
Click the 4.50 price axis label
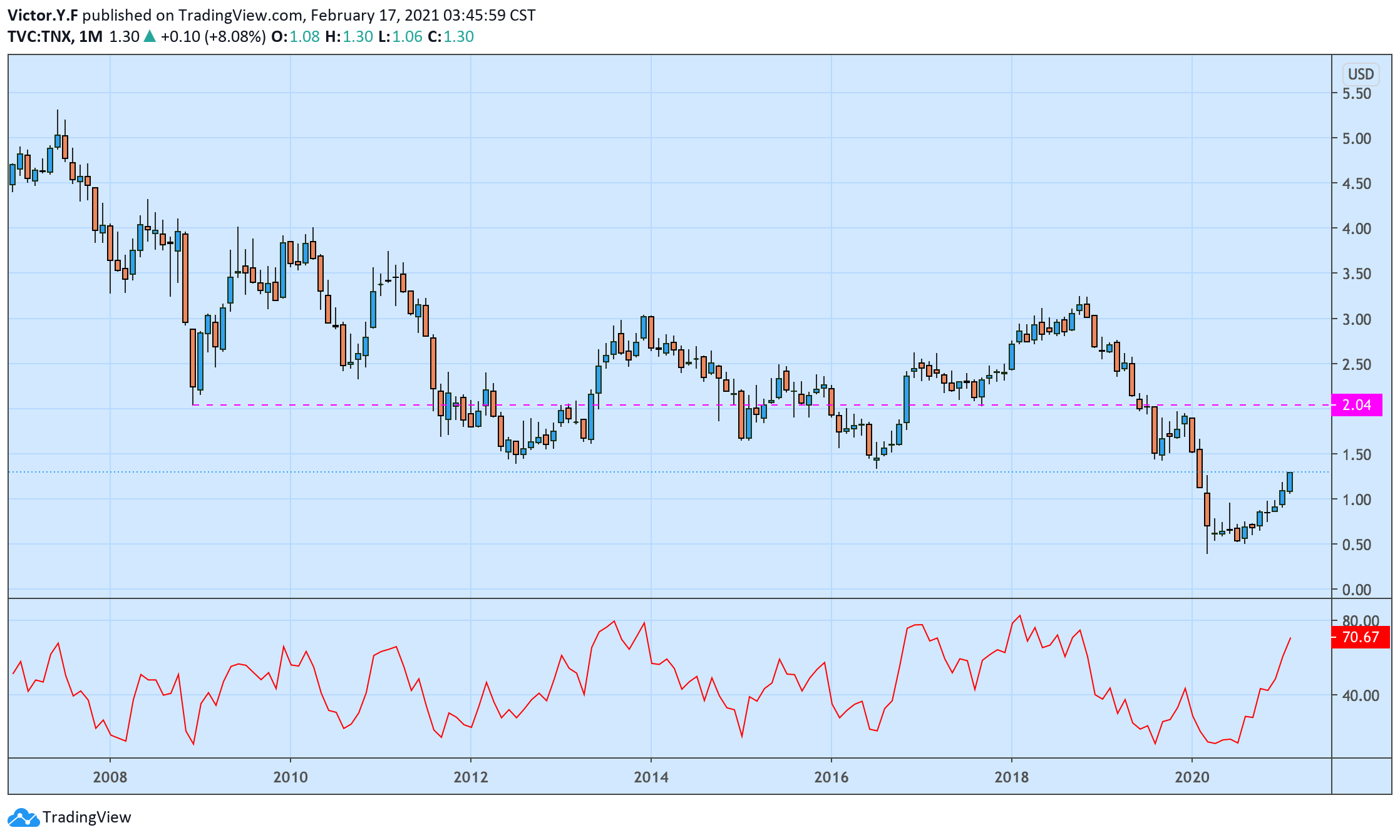pyautogui.click(x=1356, y=183)
